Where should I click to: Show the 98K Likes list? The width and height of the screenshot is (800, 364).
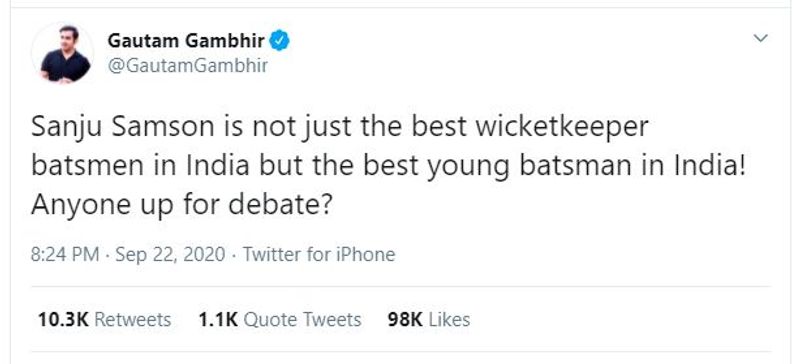[429, 320]
